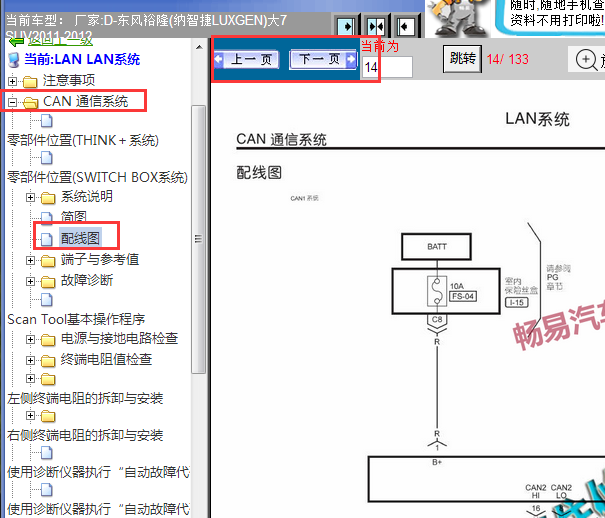605x518 pixels.
Task: Click the green back arrow icon
Action: [16, 41]
